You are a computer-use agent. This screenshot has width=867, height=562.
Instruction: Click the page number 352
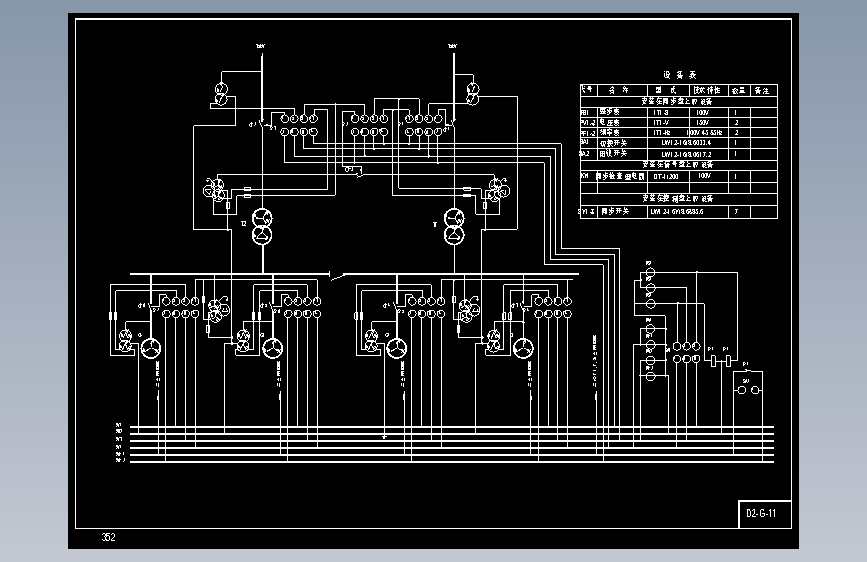108,537
